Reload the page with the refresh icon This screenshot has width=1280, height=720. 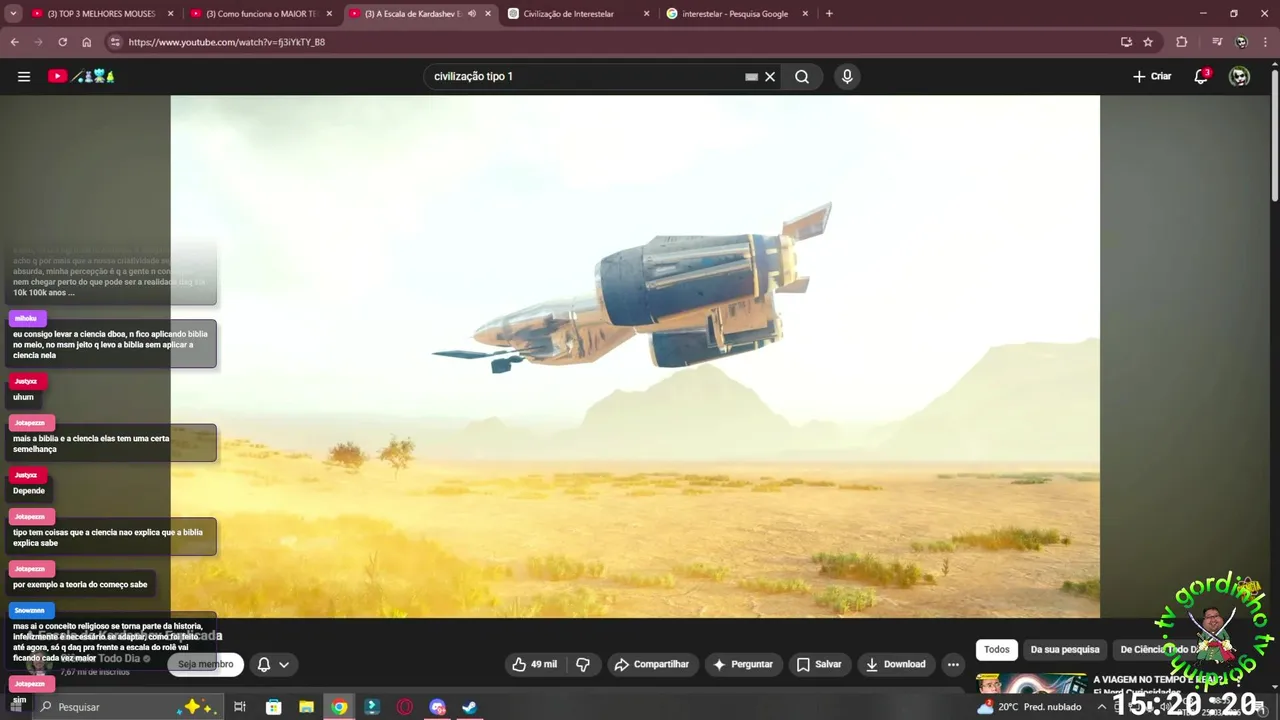coord(62,42)
